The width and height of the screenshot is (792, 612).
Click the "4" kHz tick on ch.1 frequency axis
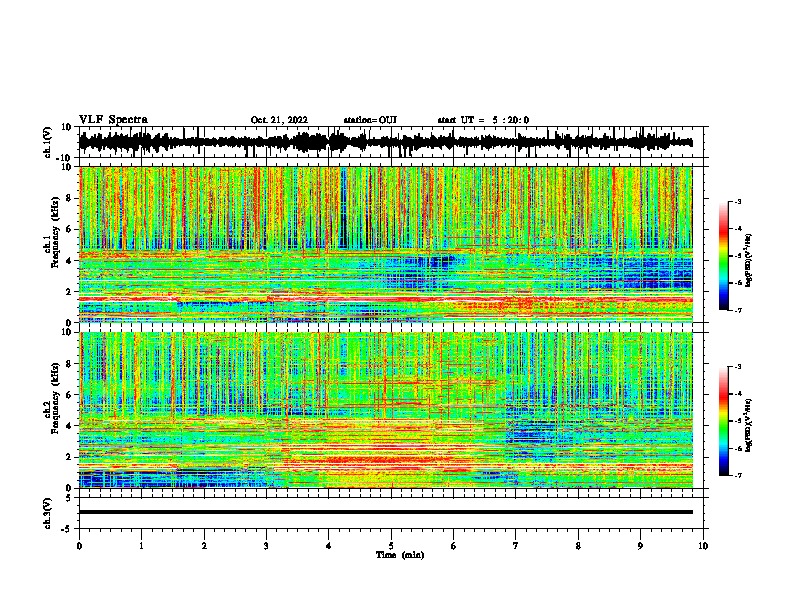(x=69, y=261)
